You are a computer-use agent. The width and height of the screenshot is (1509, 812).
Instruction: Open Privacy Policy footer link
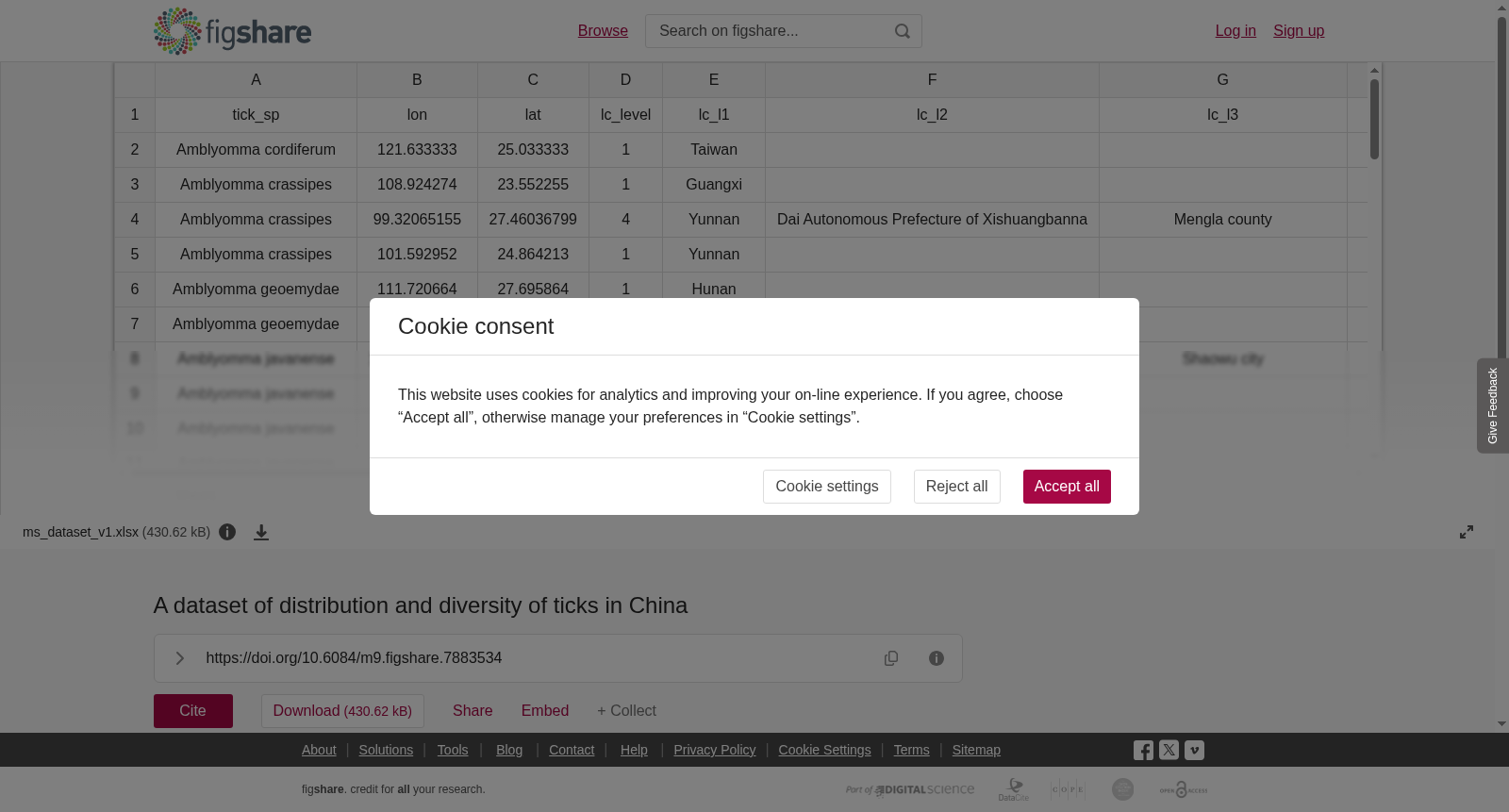pos(715,750)
